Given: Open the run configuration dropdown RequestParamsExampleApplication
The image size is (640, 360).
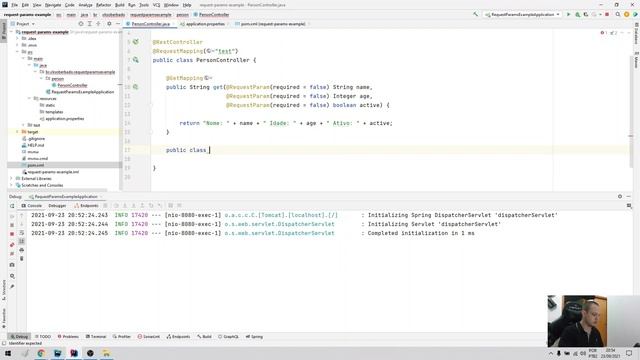Looking at the screenshot, I should [522, 14].
